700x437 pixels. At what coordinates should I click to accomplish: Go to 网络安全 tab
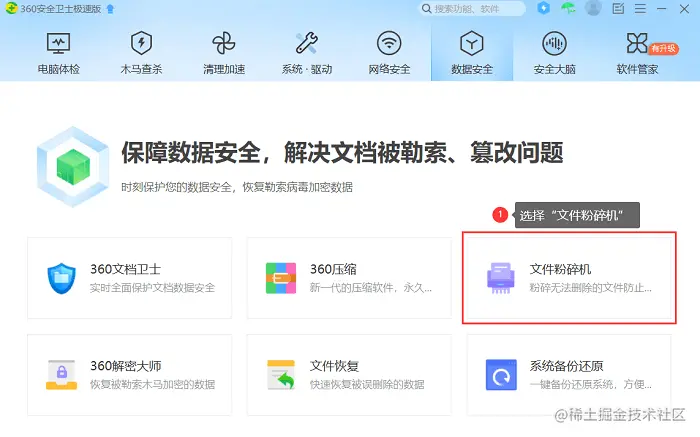(x=389, y=53)
